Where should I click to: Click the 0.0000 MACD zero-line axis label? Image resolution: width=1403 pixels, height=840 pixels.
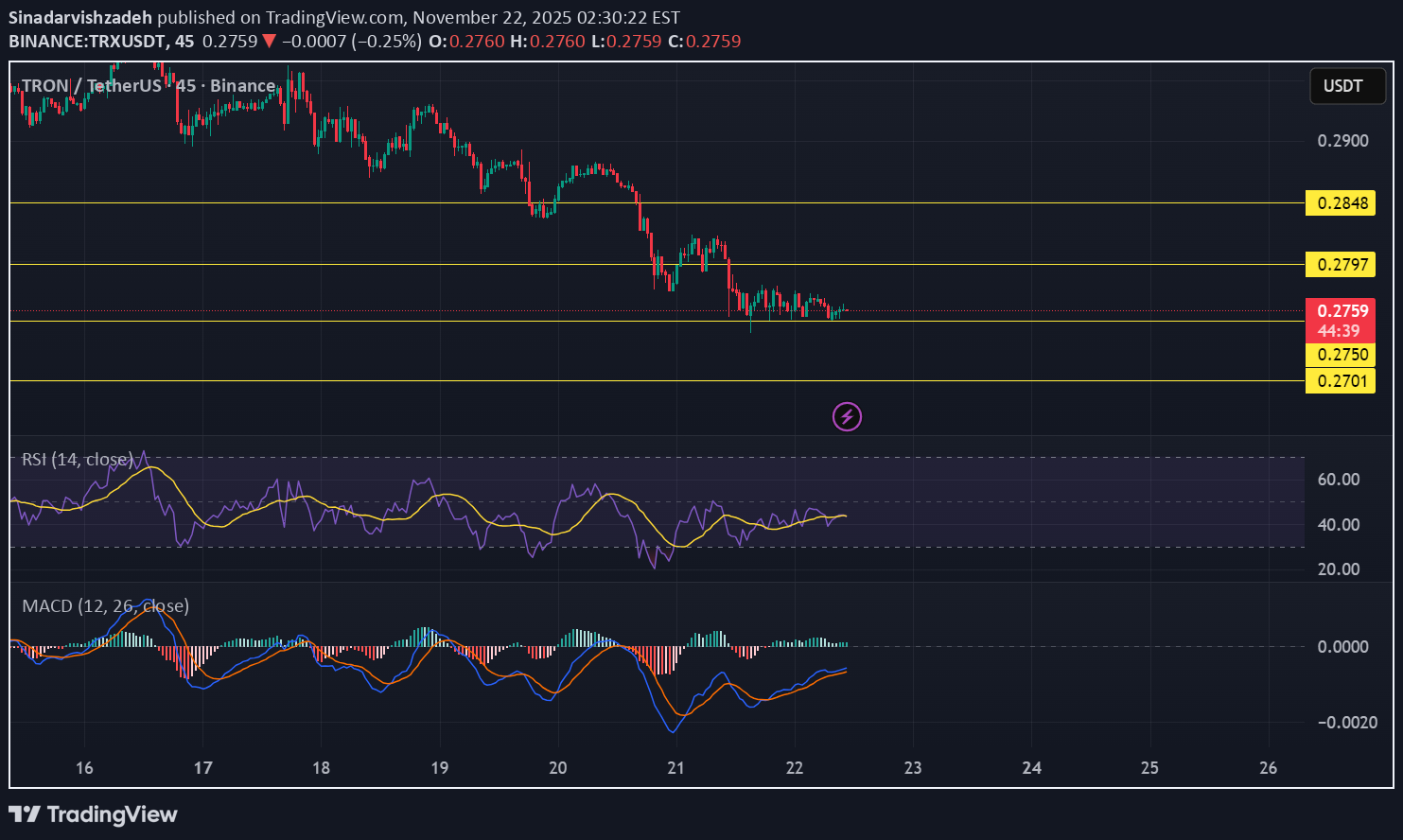tap(1342, 647)
